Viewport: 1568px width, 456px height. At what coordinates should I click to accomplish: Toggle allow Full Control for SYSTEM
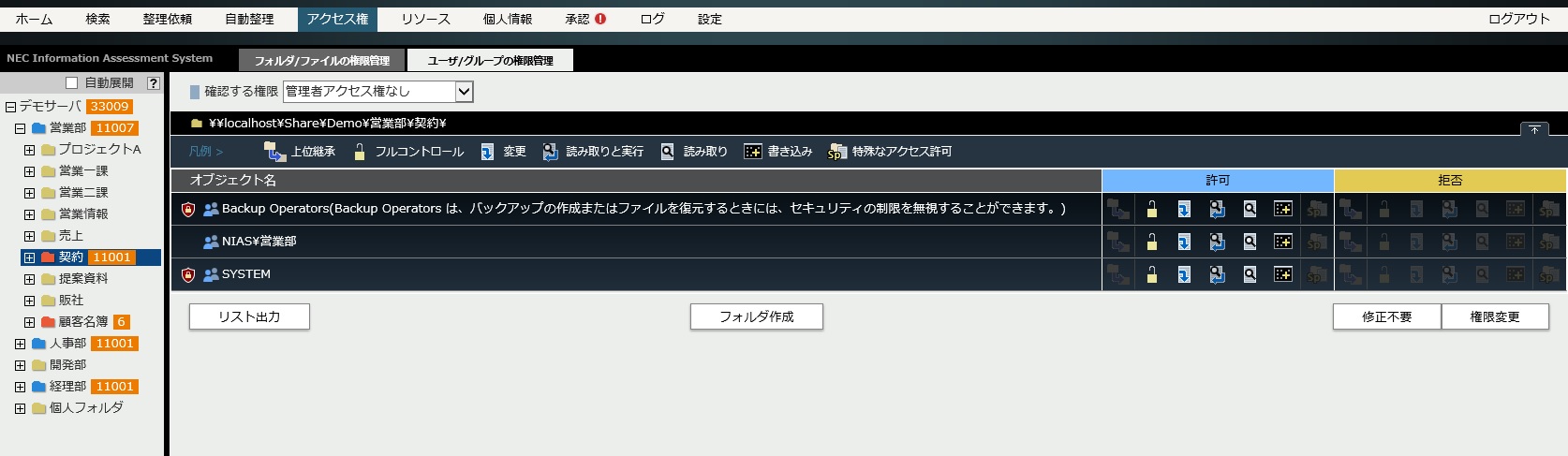point(1152,274)
